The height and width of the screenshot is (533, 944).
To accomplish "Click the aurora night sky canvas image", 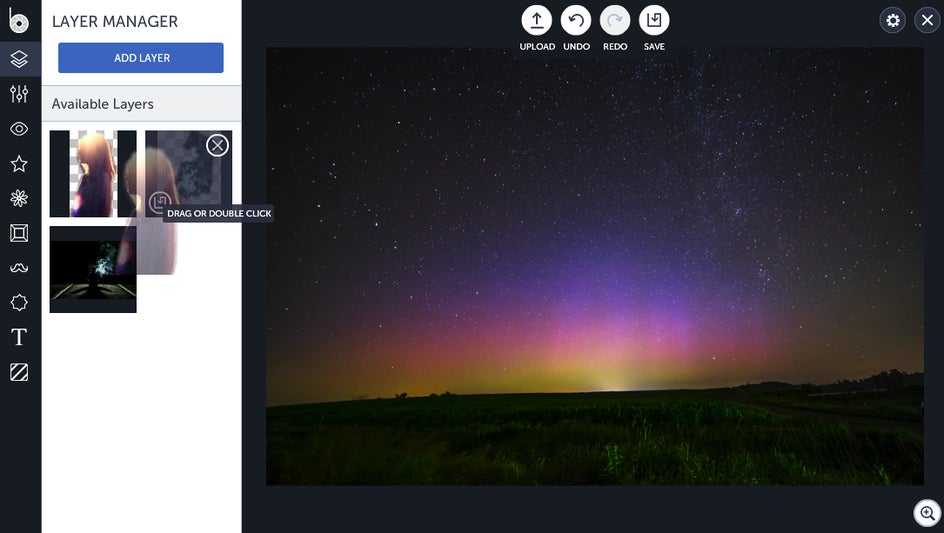I will (595, 267).
